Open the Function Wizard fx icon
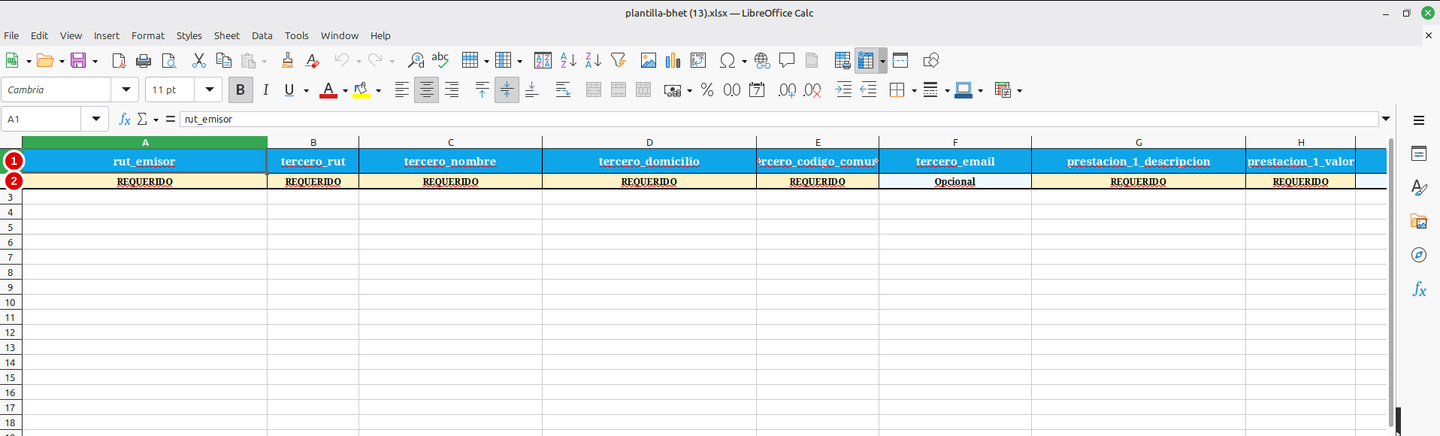This screenshot has height=436, width=1440. [125, 119]
